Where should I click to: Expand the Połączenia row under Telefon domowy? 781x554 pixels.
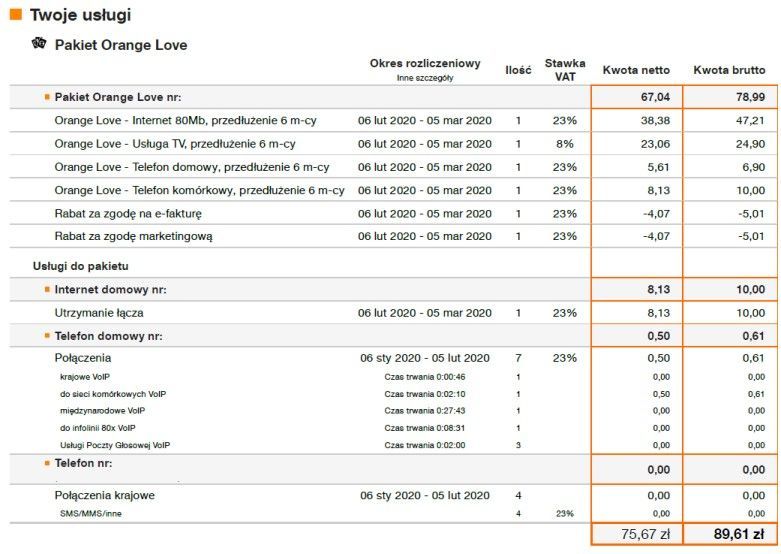click(x=83, y=358)
